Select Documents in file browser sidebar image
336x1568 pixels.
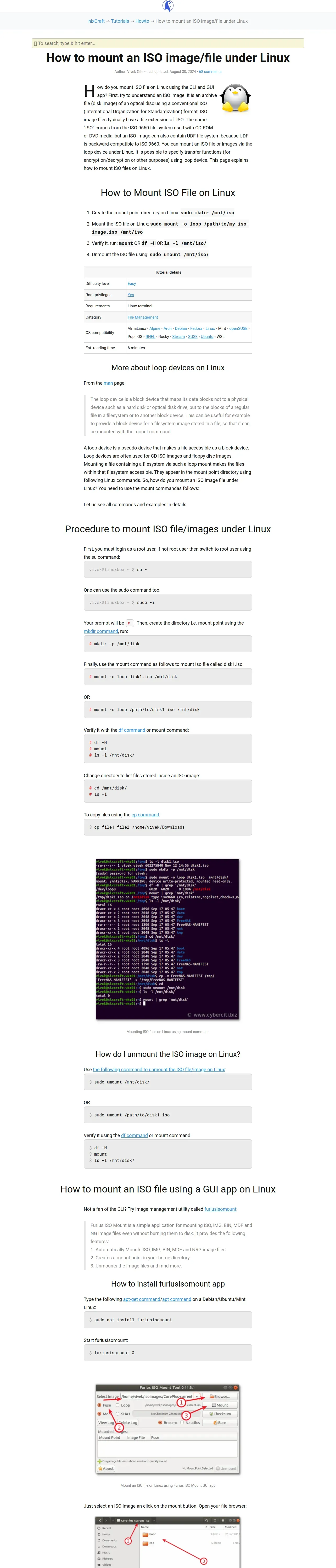pos(107,1541)
